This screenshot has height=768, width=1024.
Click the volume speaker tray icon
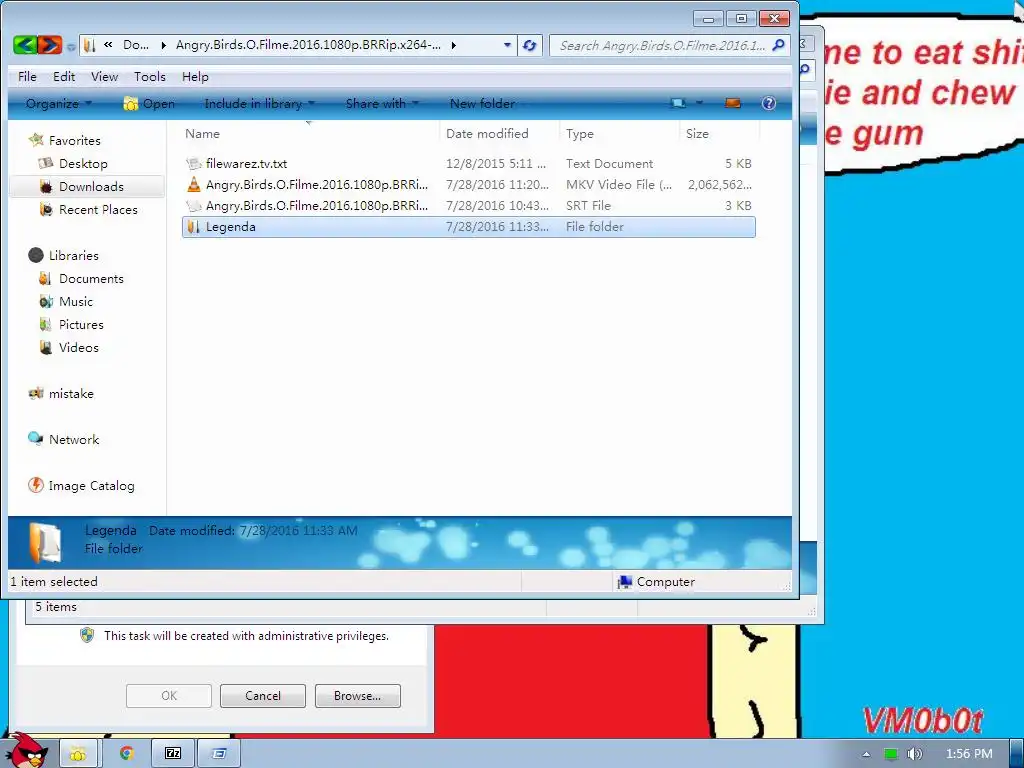[914, 754]
